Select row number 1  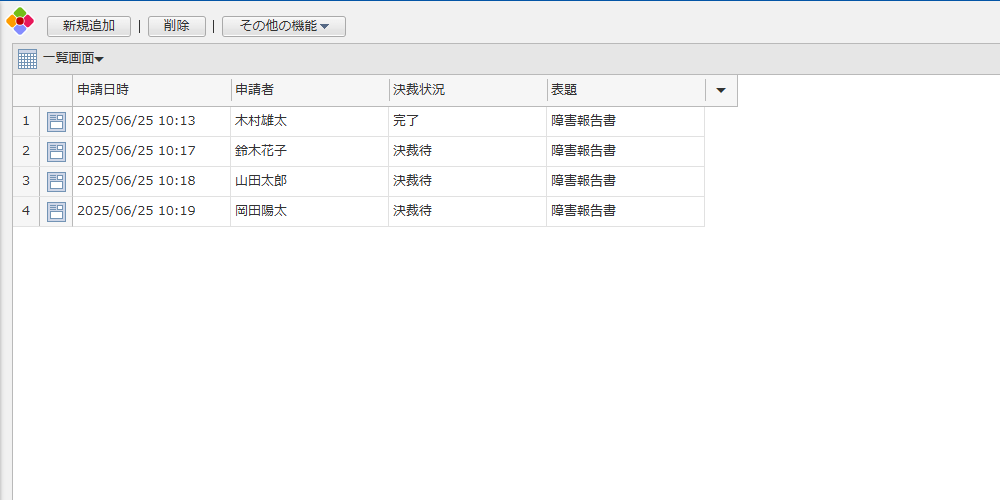tap(26, 122)
